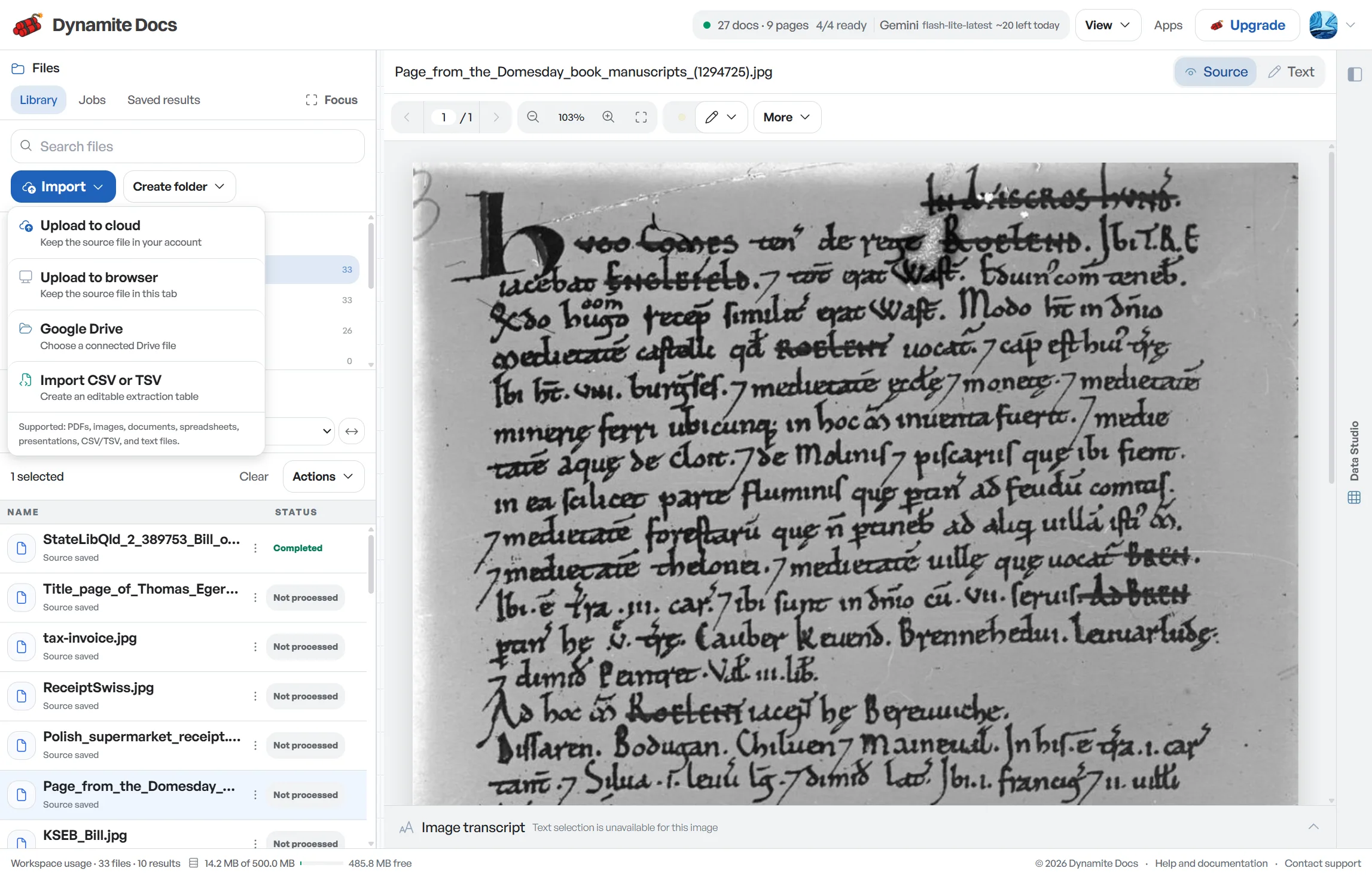
Task: Open Help and documentation link
Action: pyautogui.click(x=1211, y=863)
